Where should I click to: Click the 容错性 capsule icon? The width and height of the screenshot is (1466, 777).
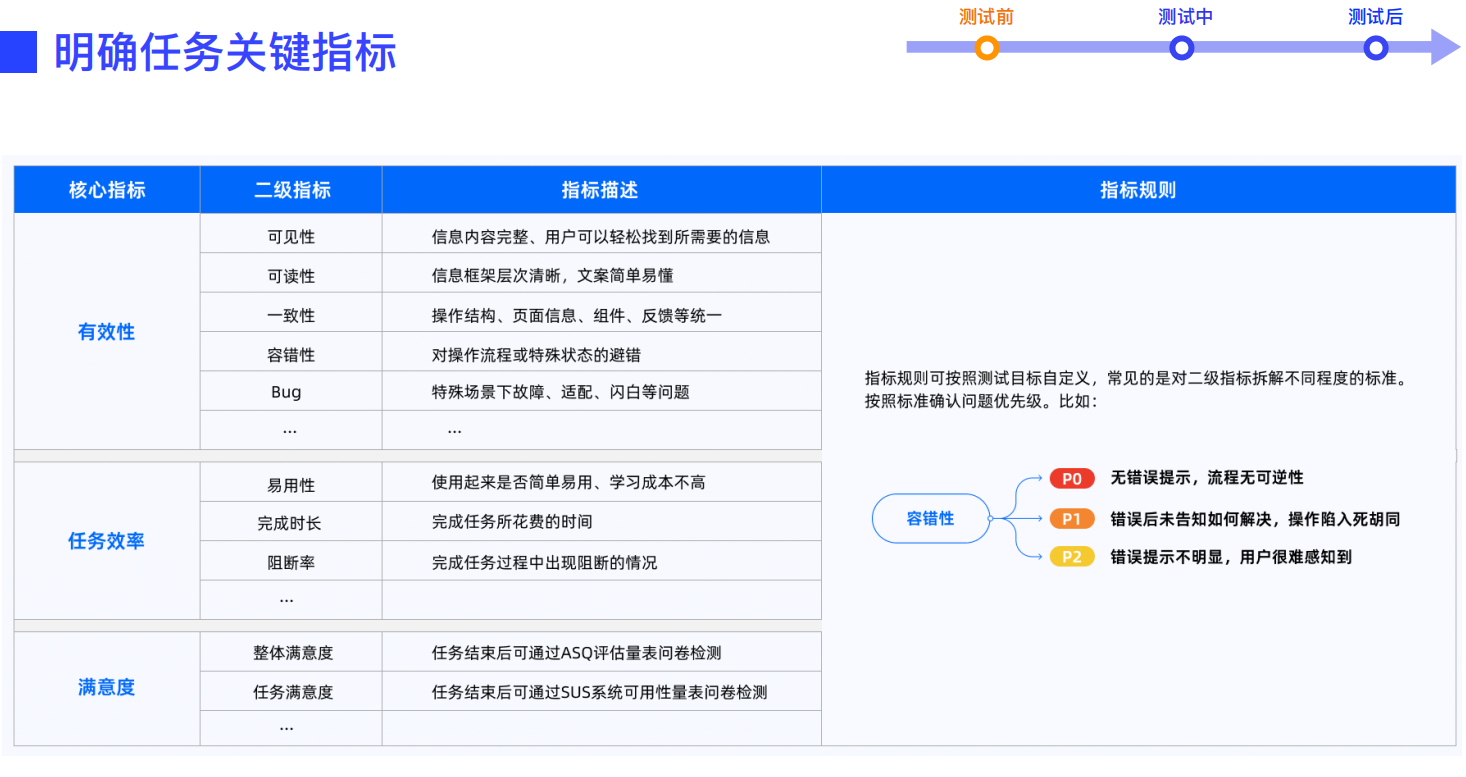[931, 518]
